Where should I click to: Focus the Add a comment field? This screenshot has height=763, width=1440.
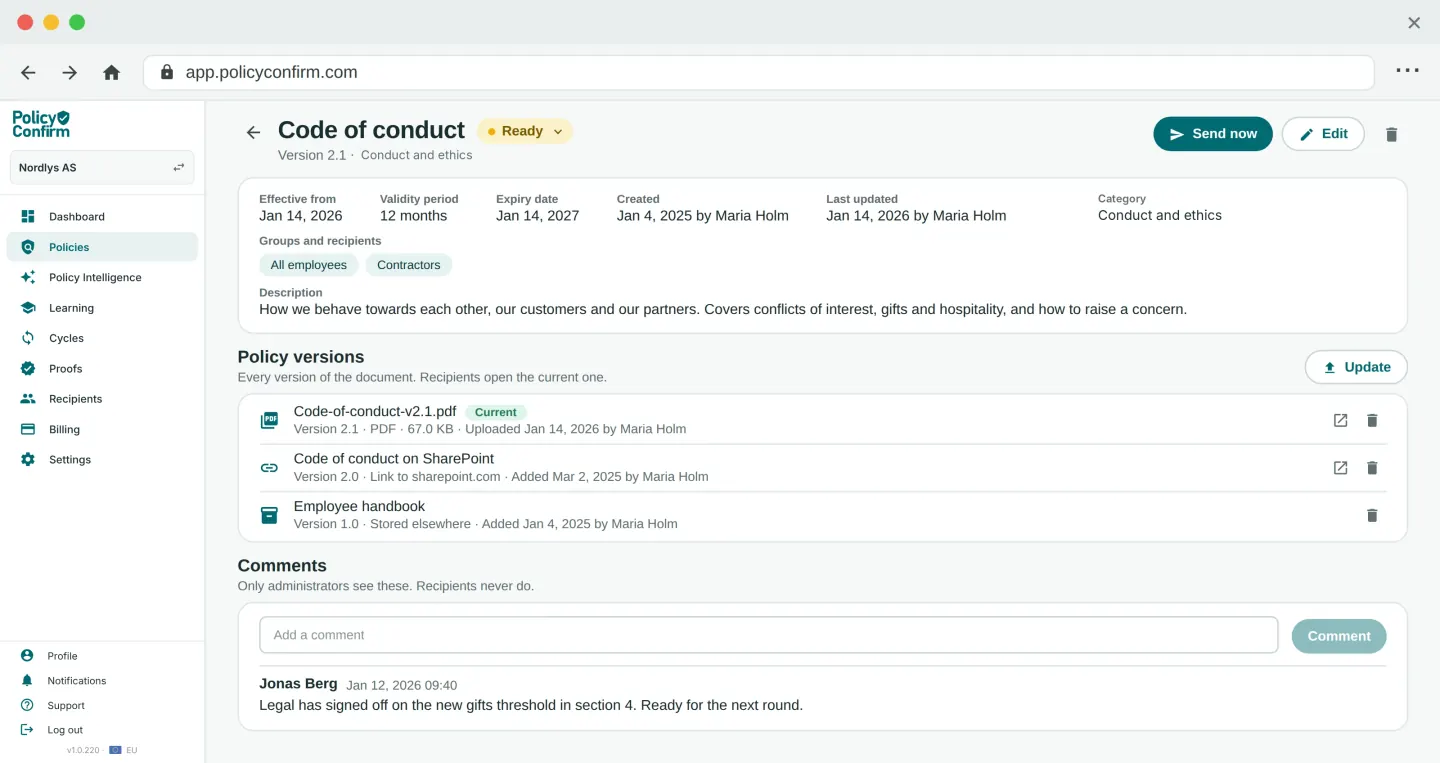tap(768, 635)
